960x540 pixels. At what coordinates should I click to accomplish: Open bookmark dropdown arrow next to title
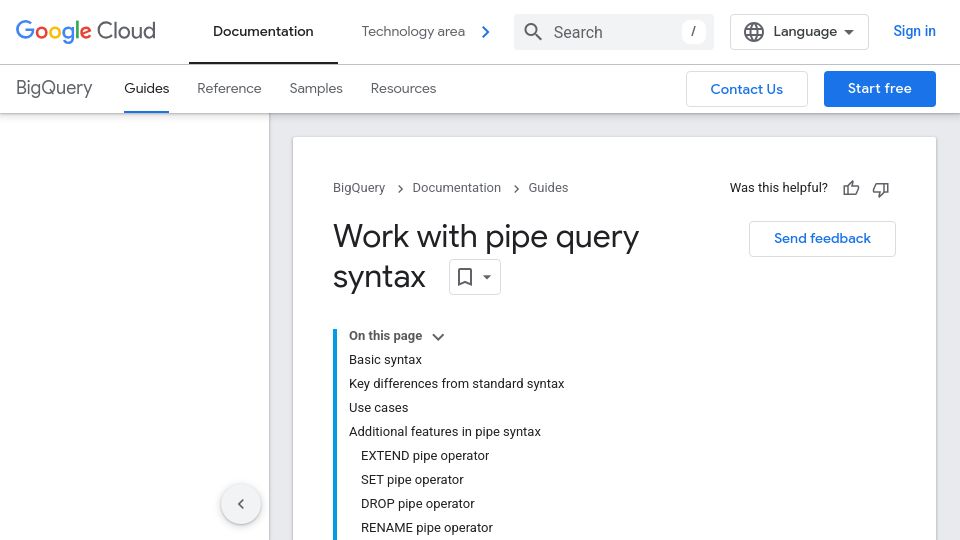pyautogui.click(x=487, y=277)
